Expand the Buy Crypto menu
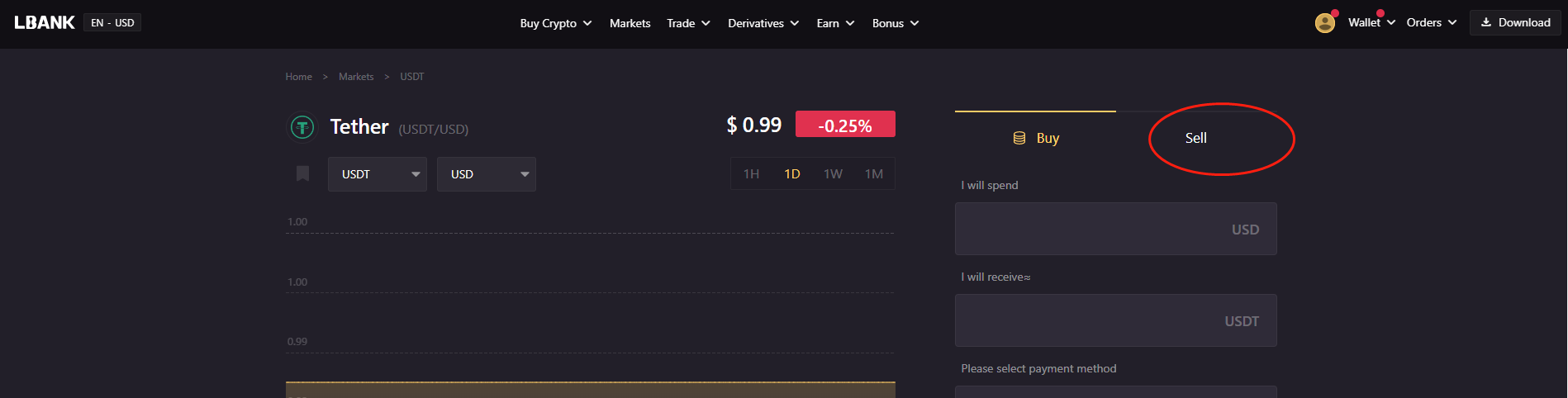The image size is (1568, 398). pos(555,23)
